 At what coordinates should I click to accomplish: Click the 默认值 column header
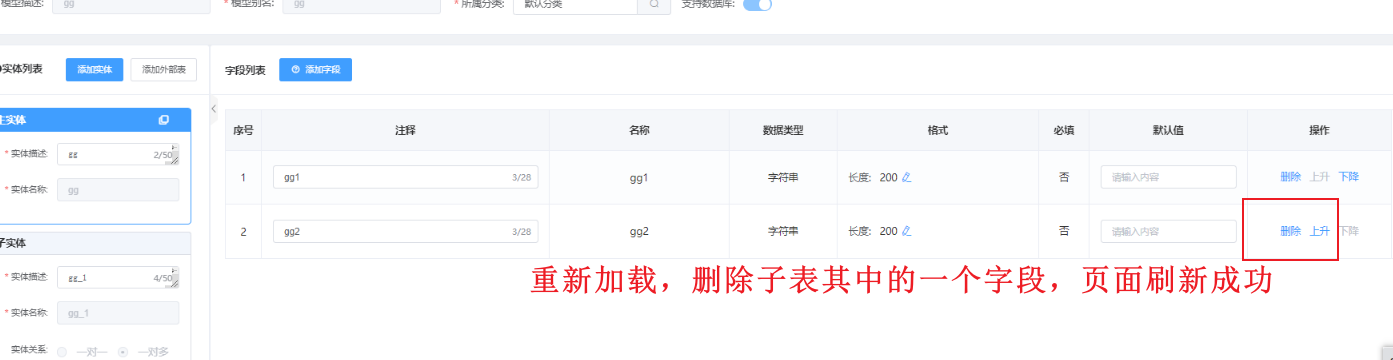[1168, 130]
